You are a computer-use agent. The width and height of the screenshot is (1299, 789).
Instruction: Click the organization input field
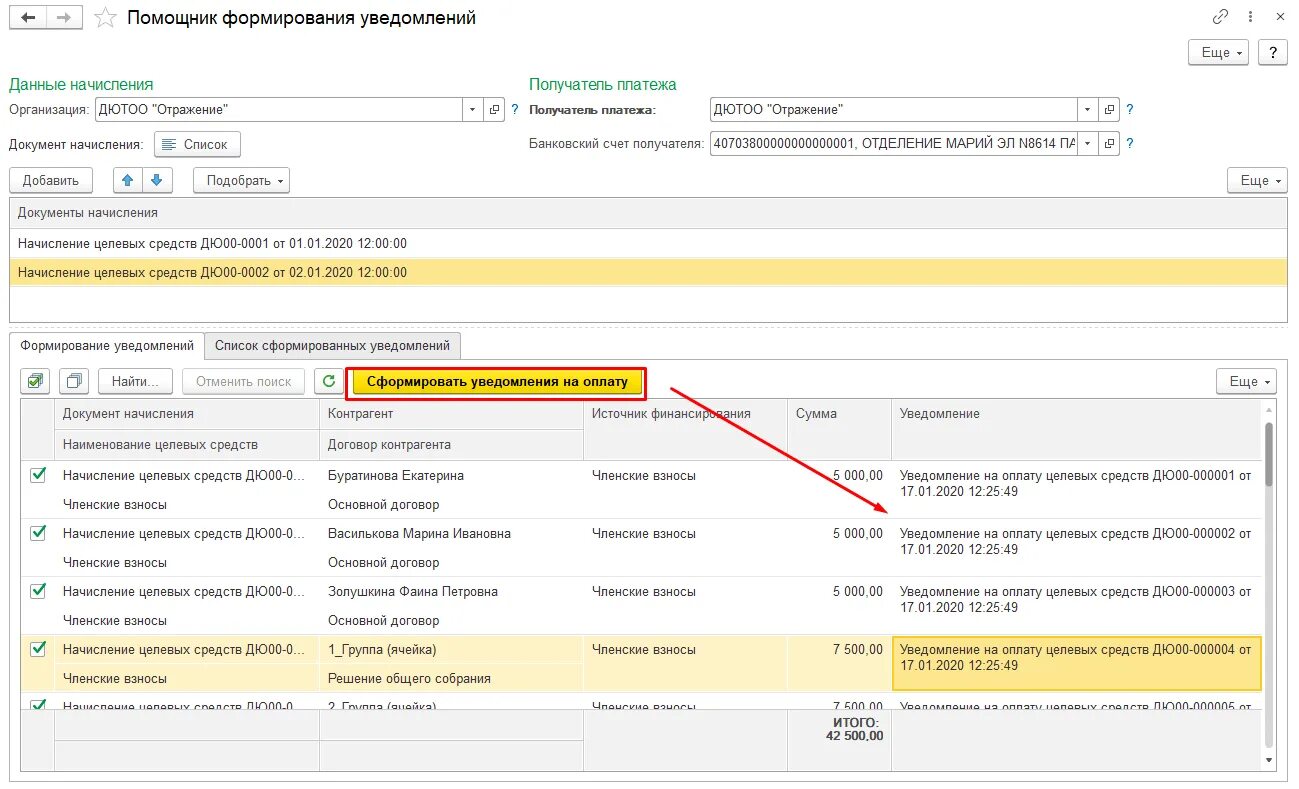point(278,110)
